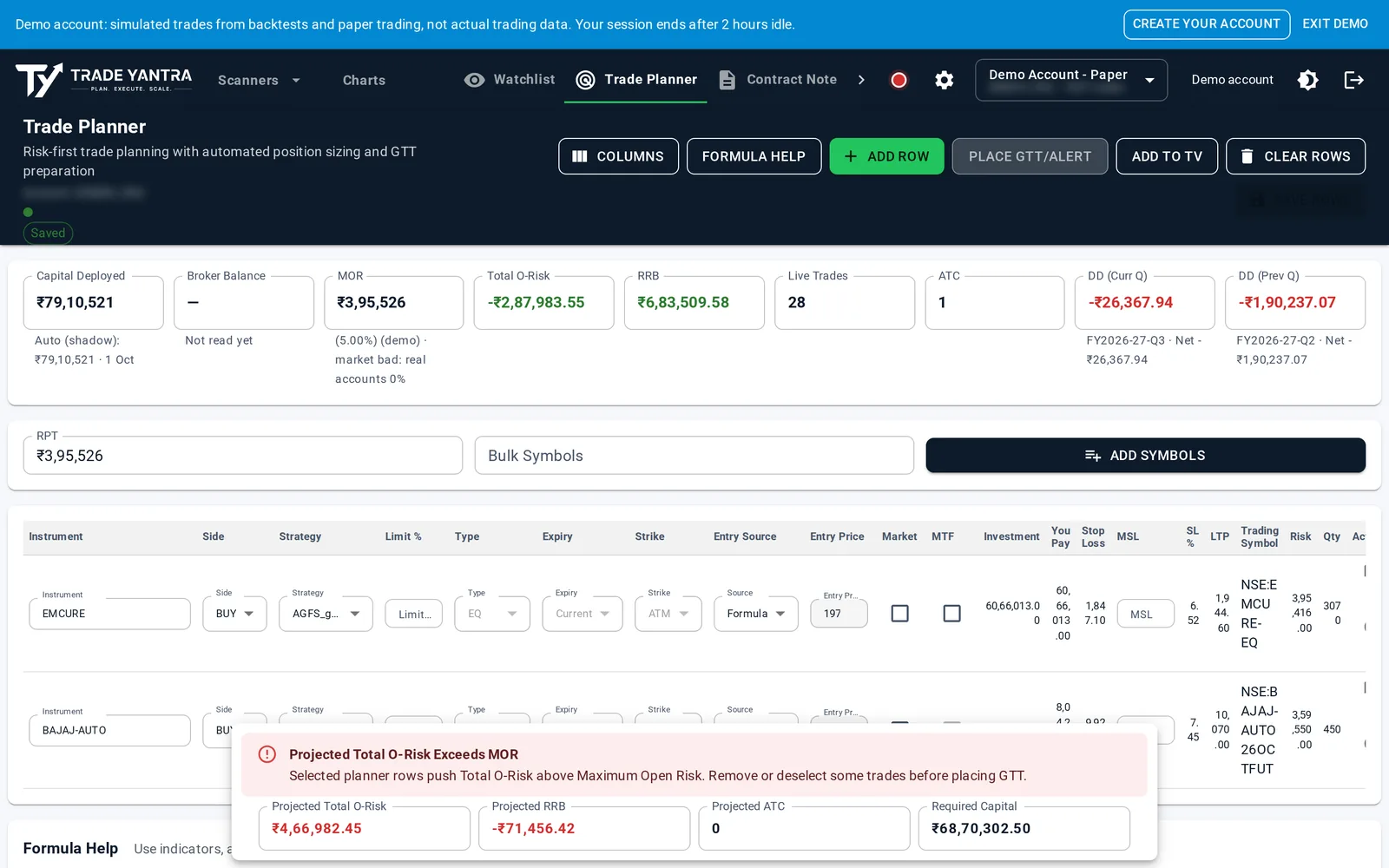The width and height of the screenshot is (1389, 868).
Task: Click EMCURE instrument field
Action: tap(110, 614)
